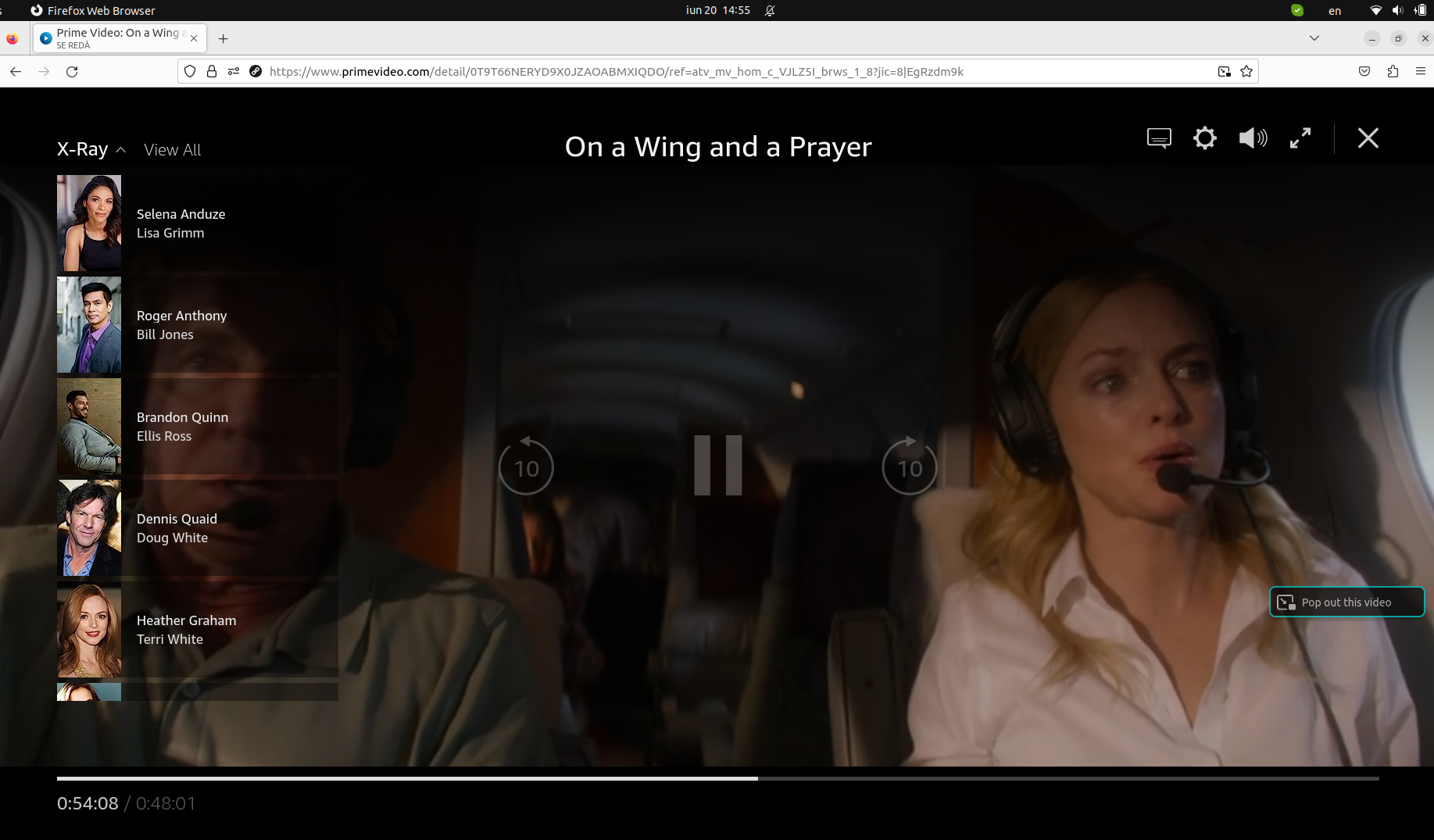Rewind the video 10 seconds
Viewport: 1434px width, 840px height.
point(525,466)
